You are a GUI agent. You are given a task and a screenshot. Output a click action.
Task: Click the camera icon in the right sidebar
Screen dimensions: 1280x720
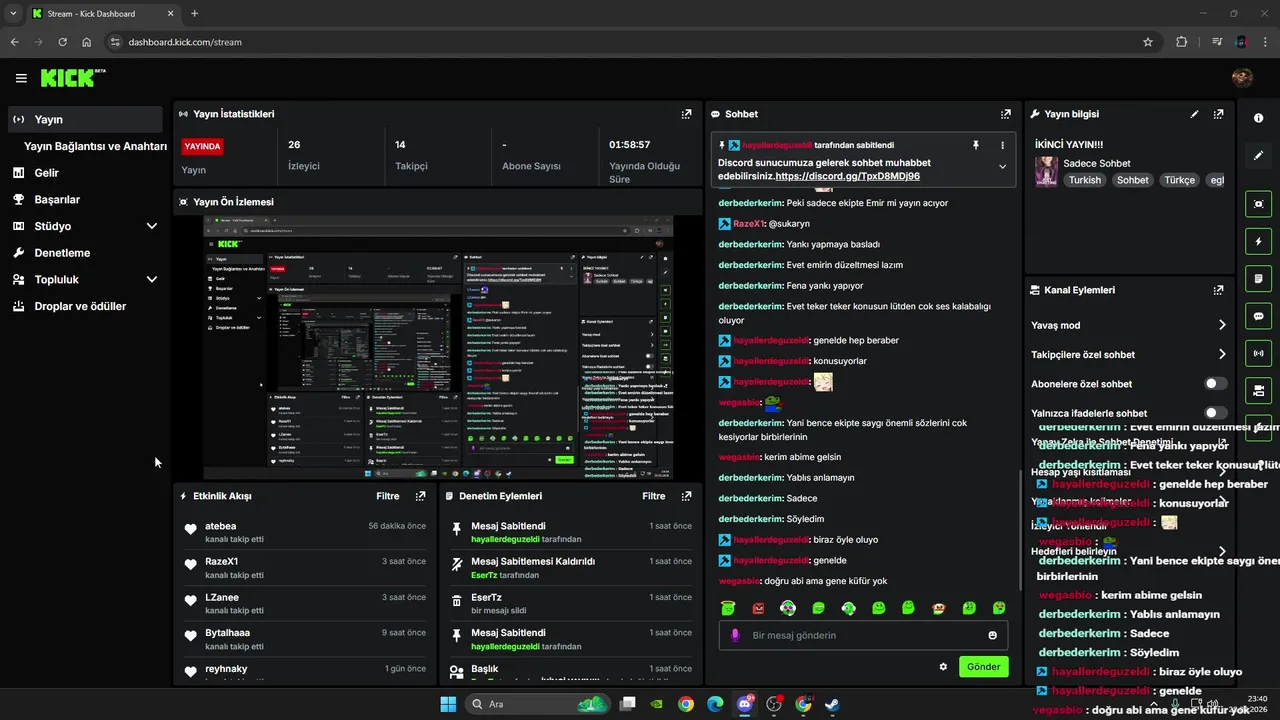point(1258,390)
